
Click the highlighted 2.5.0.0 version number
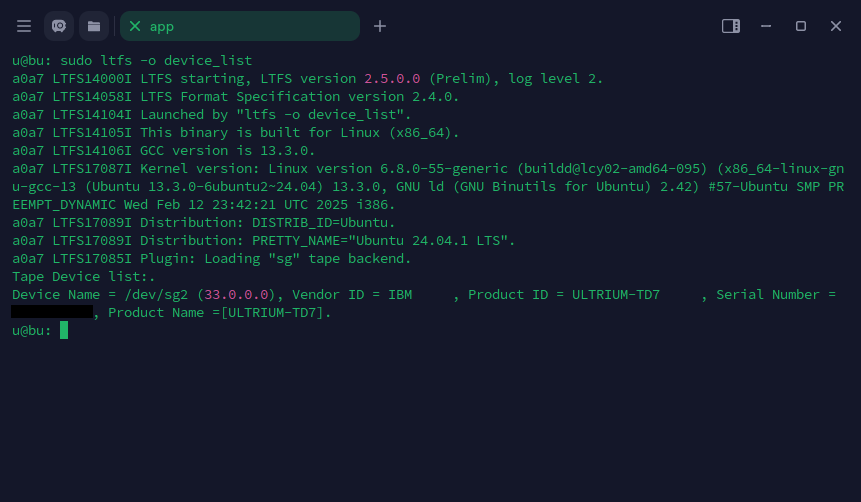[392, 79]
